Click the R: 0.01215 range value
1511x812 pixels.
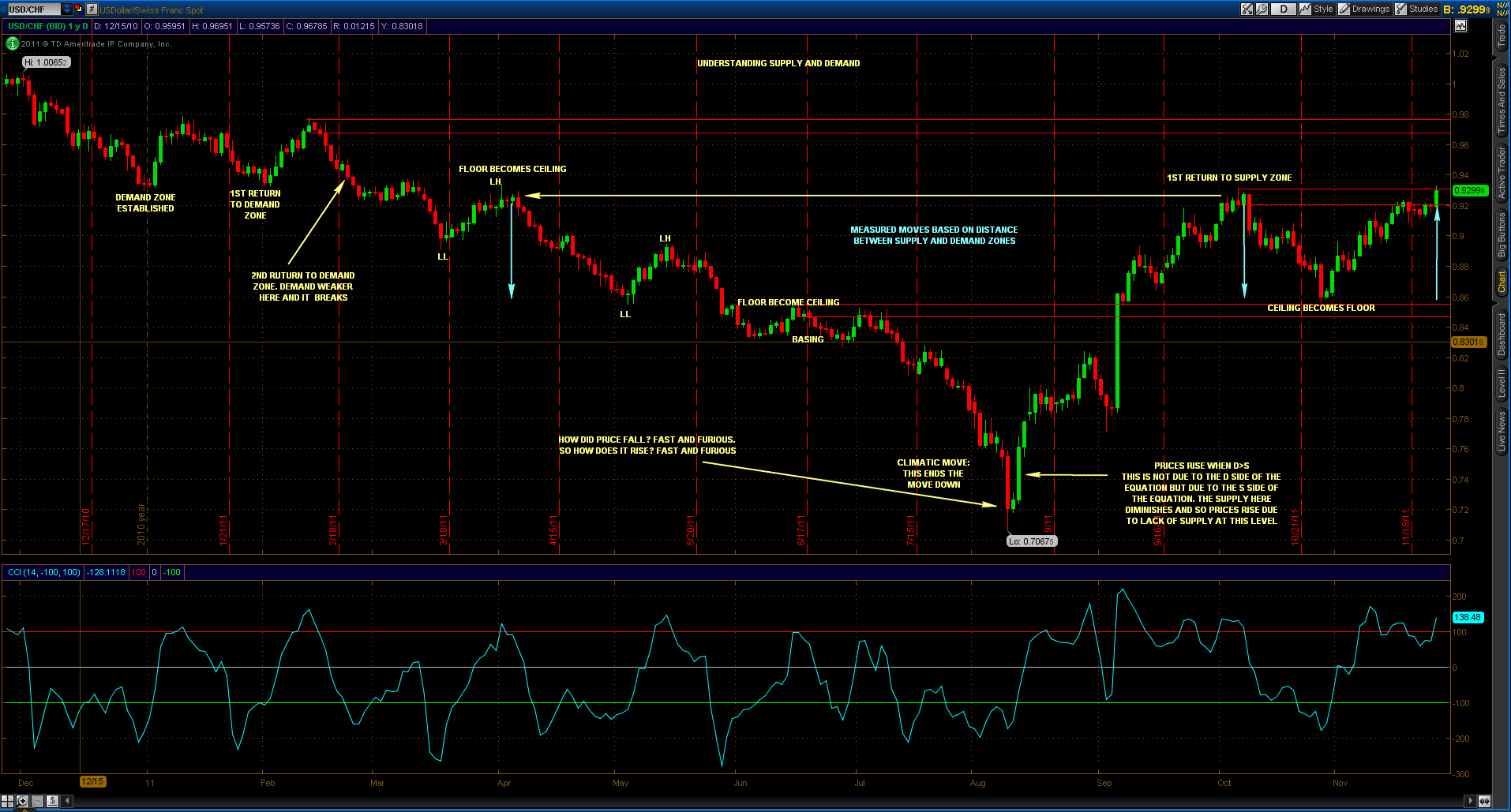point(354,26)
